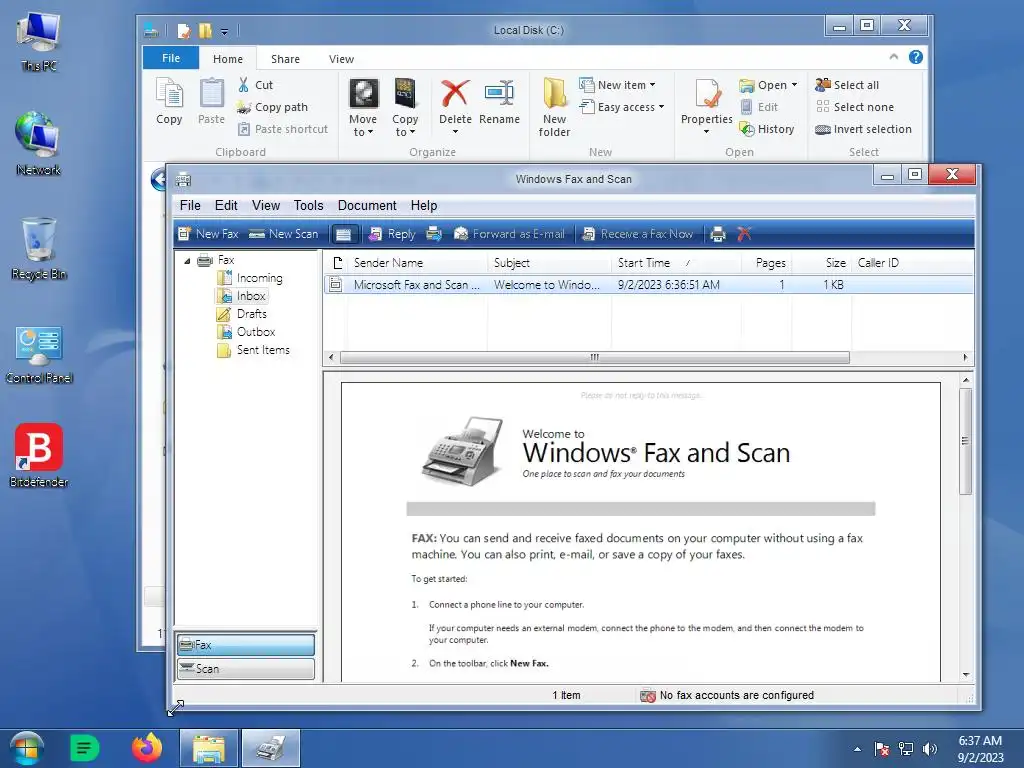Click the File tab in Local Disk window
This screenshot has width=1024, height=768.
pos(171,58)
